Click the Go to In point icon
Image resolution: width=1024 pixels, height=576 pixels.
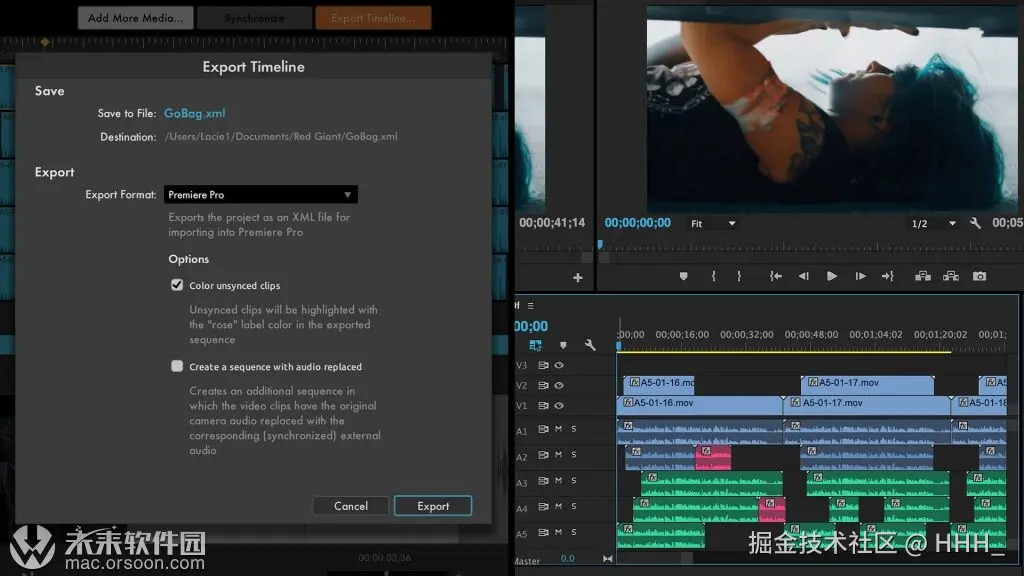pos(775,276)
